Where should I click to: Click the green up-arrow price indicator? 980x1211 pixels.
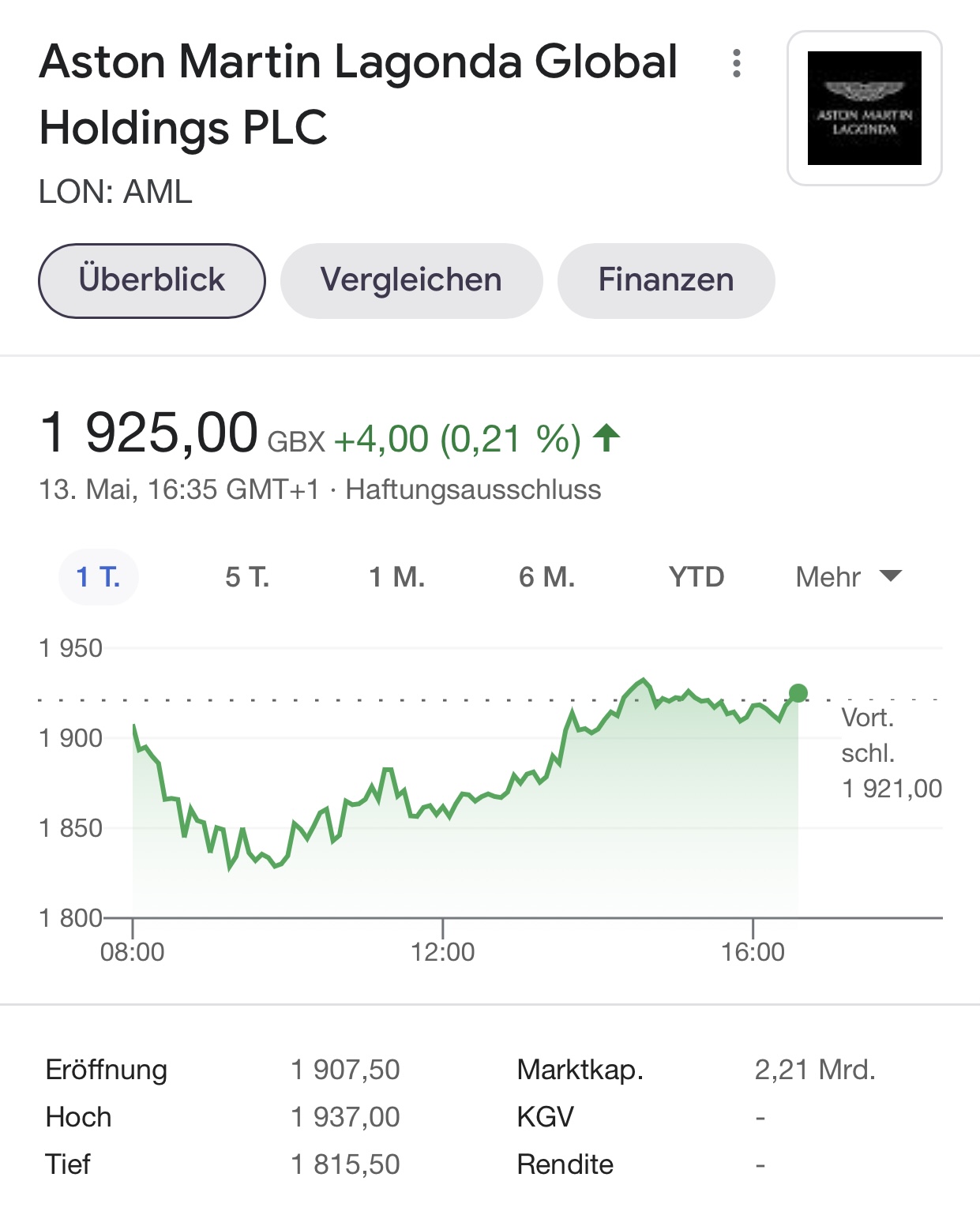tap(606, 438)
